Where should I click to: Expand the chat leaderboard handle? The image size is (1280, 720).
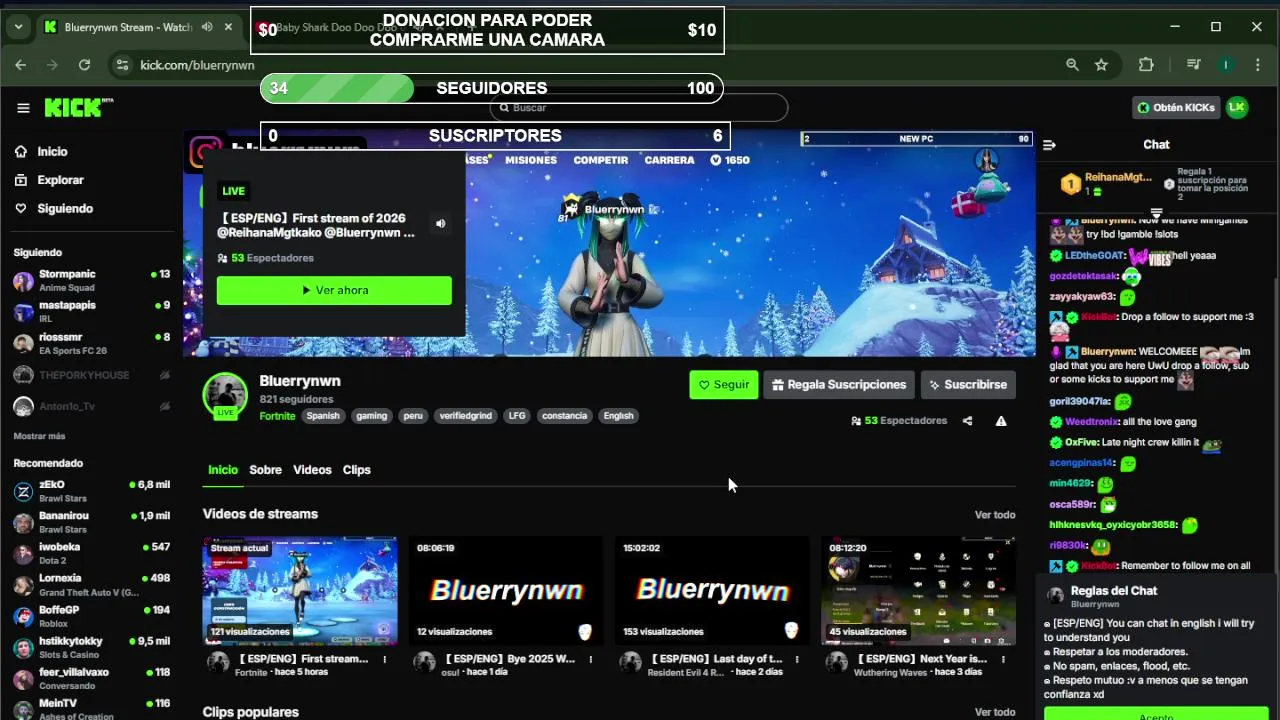coord(1157,212)
